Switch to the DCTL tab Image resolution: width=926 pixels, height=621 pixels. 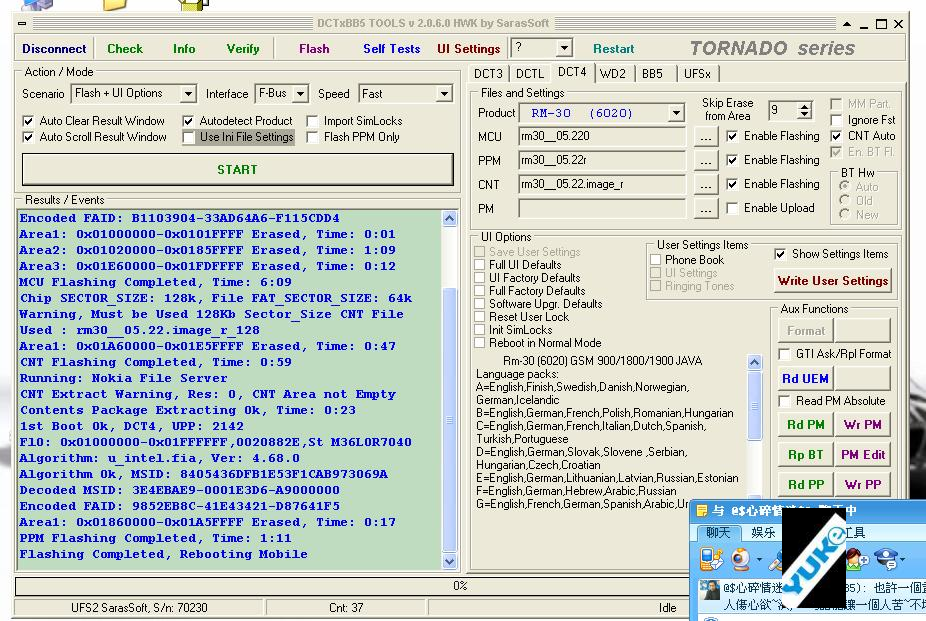pyautogui.click(x=530, y=74)
